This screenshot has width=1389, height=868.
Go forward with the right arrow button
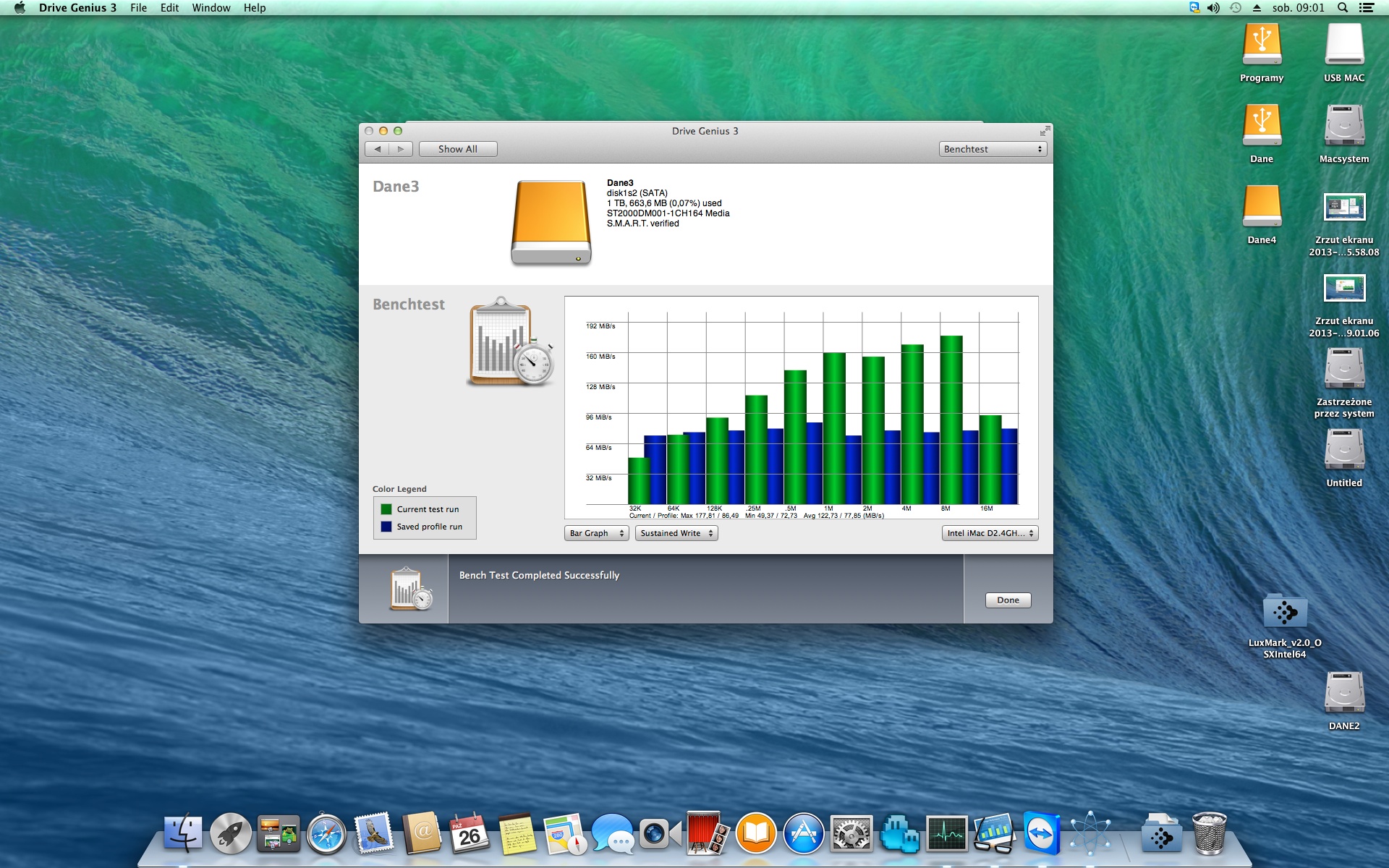(x=401, y=149)
